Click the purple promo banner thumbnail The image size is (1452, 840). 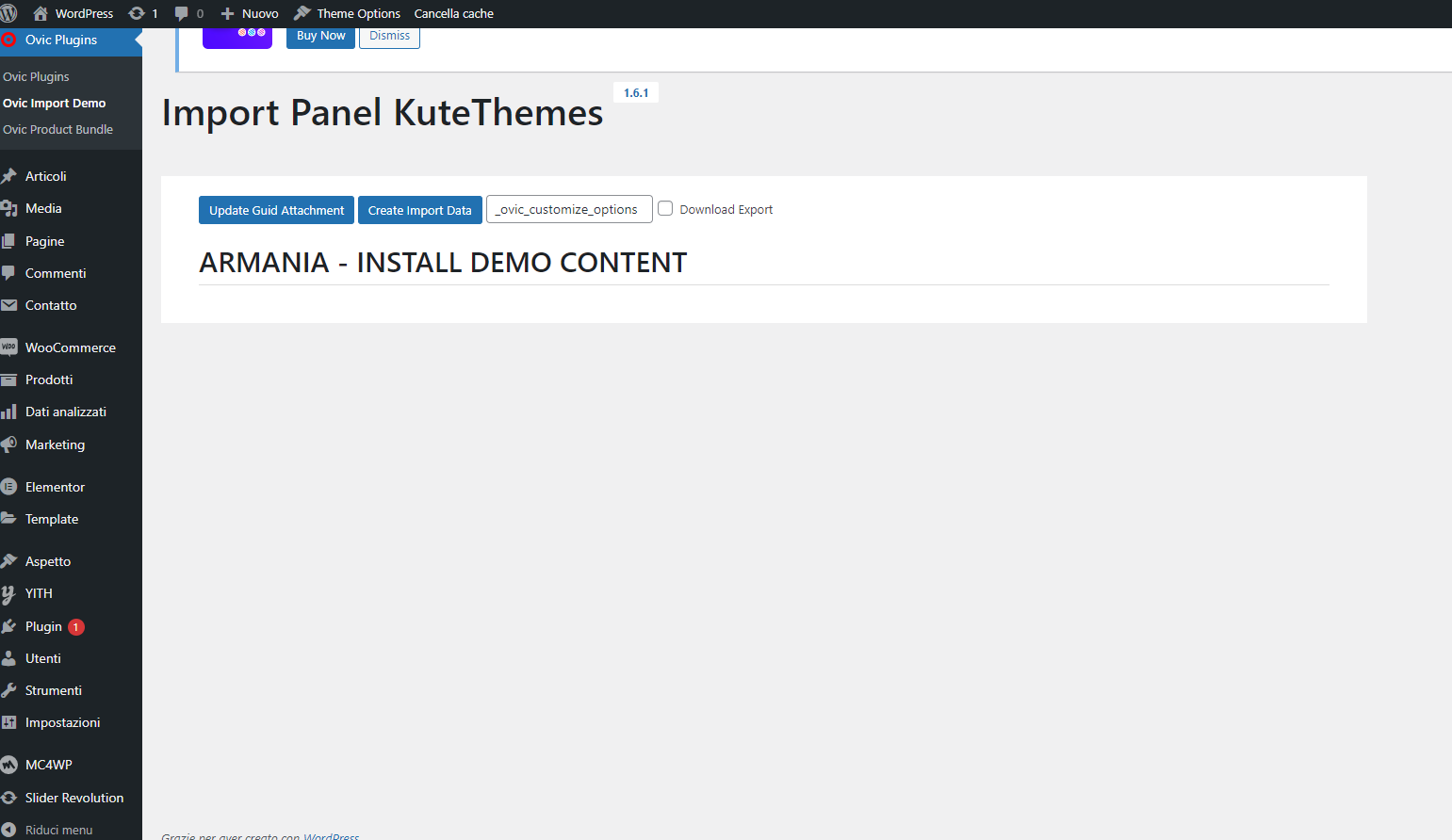click(x=237, y=37)
